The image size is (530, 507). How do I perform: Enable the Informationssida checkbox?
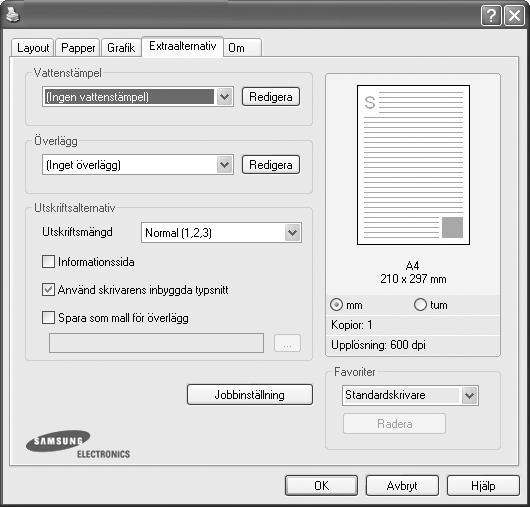pyautogui.click(x=48, y=262)
